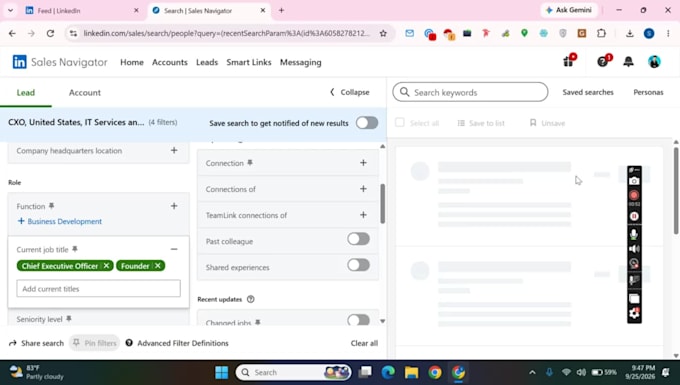Open the LinkedIn Sales Navigator logo
Viewport: 680px width, 385px height.
[60, 62]
